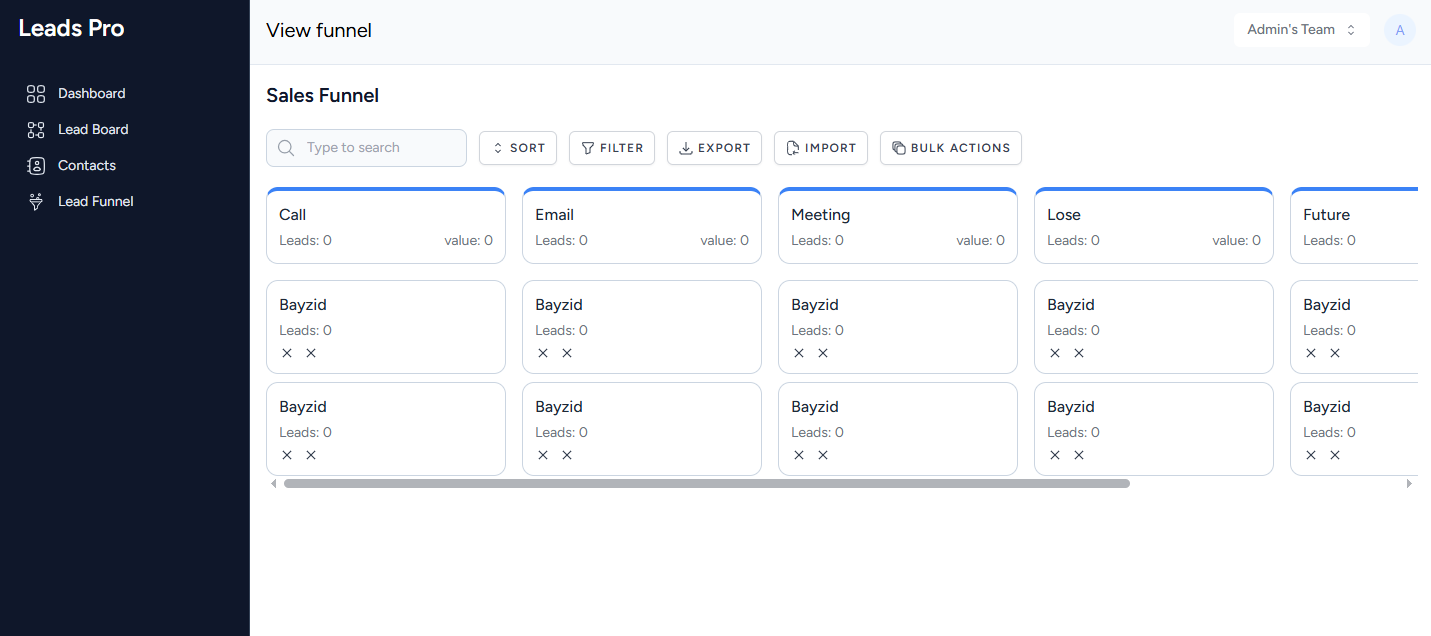Click the left X icon on the lower Bayzid card under Future
Viewport: 1431px width, 636px height.
point(1311,455)
